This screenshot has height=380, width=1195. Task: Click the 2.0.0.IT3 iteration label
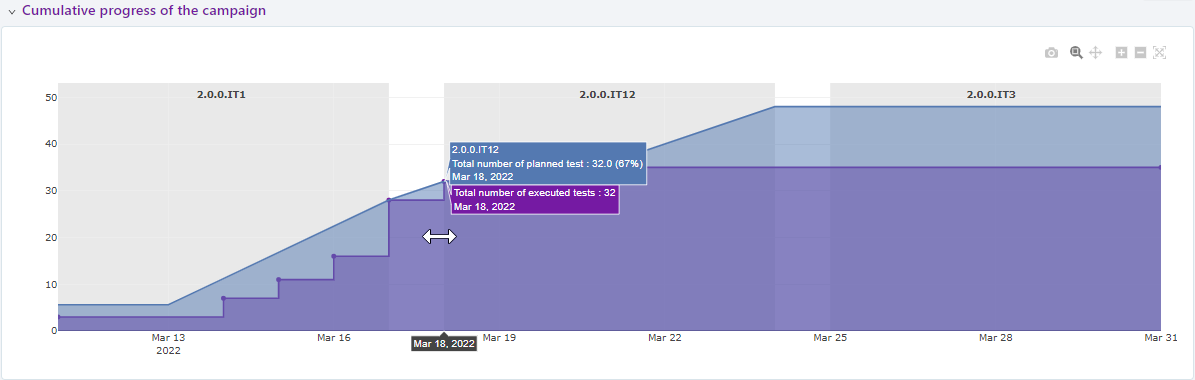coord(991,95)
